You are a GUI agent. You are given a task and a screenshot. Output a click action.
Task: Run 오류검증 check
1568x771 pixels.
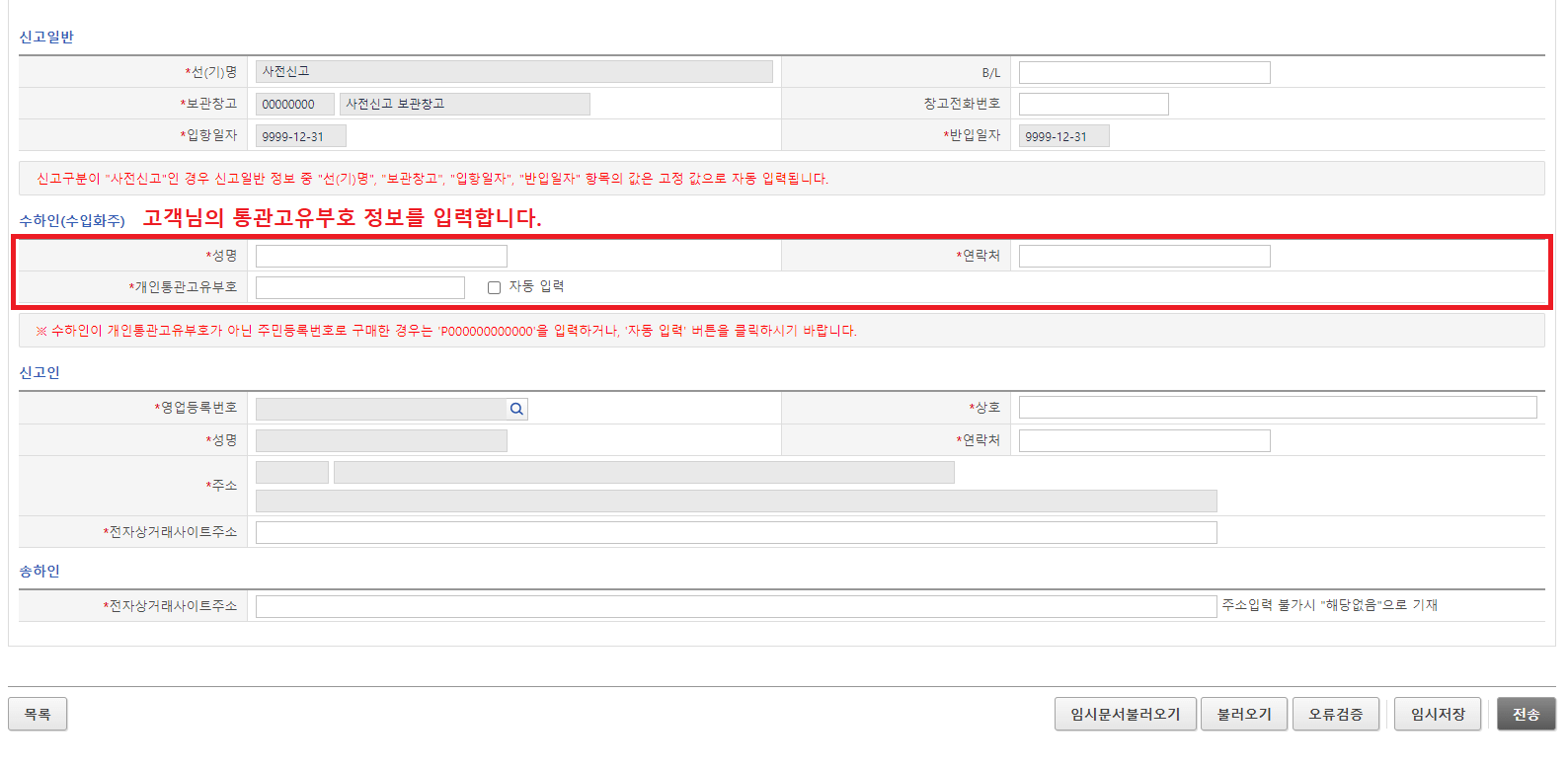point(1336,714)
